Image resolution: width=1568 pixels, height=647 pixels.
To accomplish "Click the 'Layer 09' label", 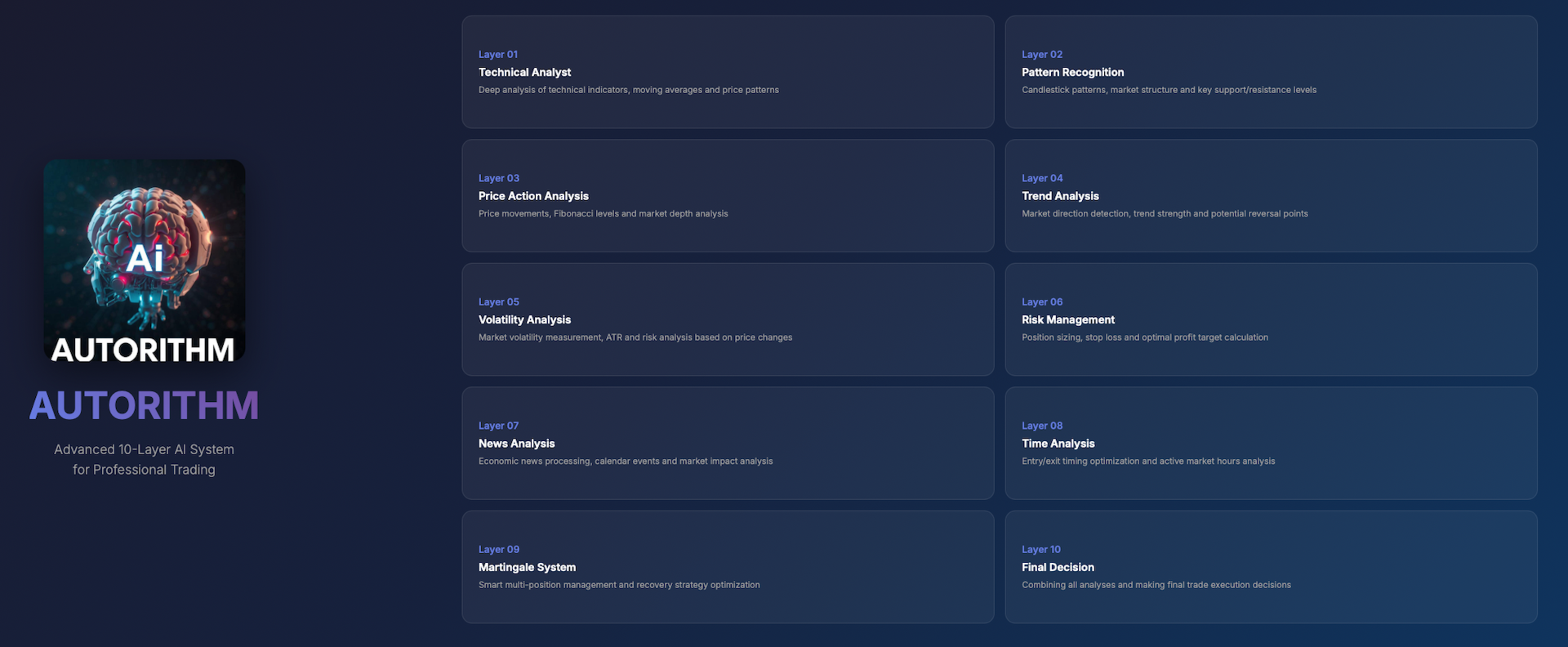I will (x=499, y=550).
